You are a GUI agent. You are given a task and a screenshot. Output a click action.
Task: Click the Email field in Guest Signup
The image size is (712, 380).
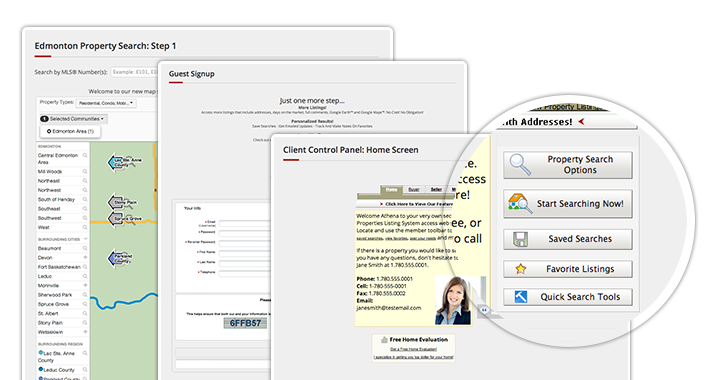click(x=244, y=223)
